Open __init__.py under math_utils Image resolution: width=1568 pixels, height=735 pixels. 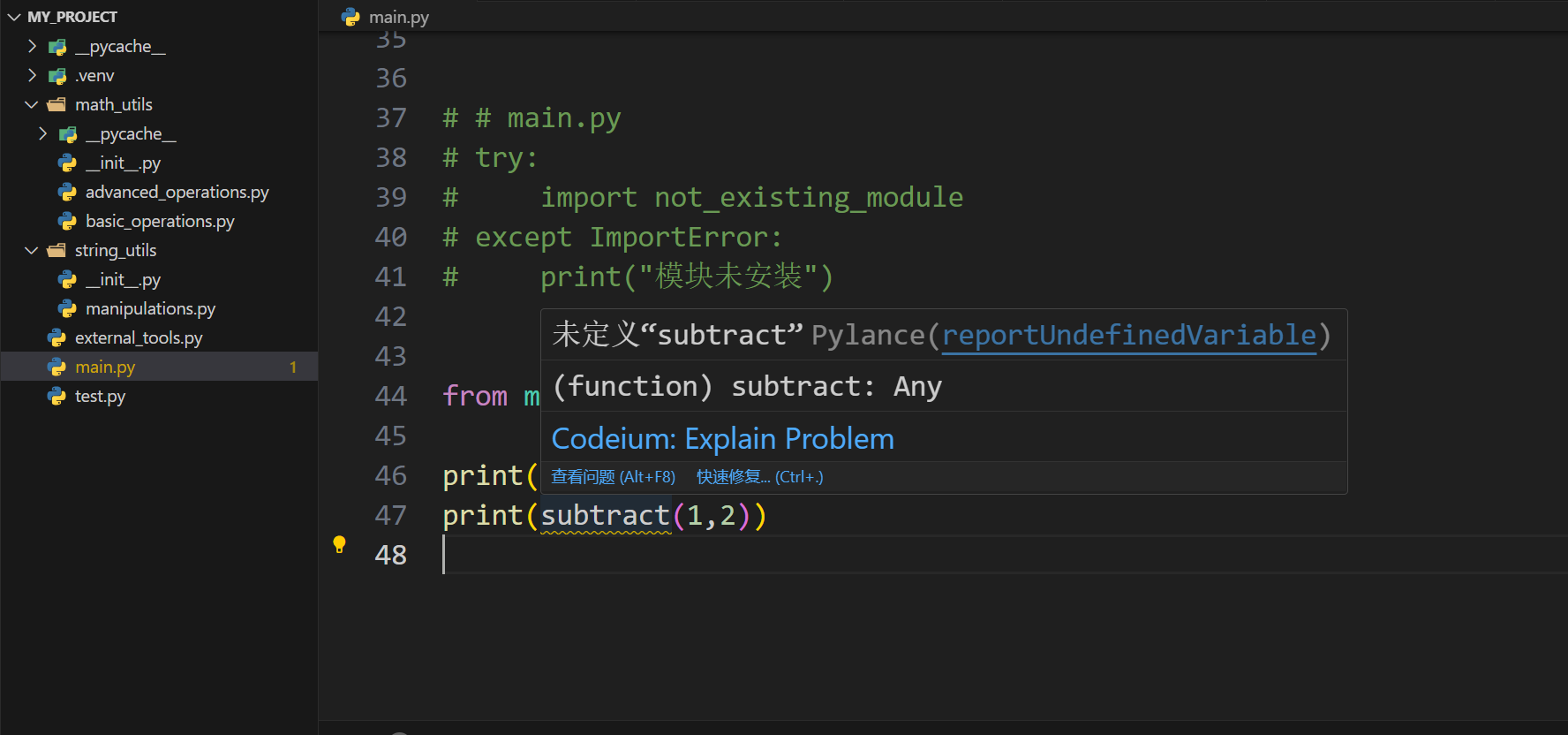coord(123,163)
